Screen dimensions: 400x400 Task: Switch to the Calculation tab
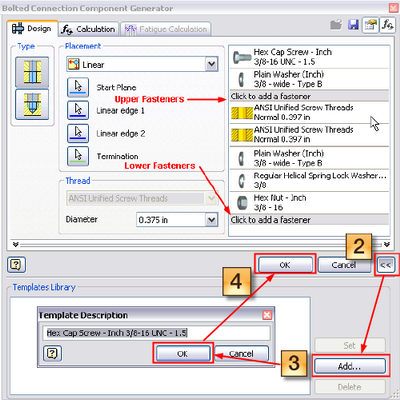pos(89,29)
